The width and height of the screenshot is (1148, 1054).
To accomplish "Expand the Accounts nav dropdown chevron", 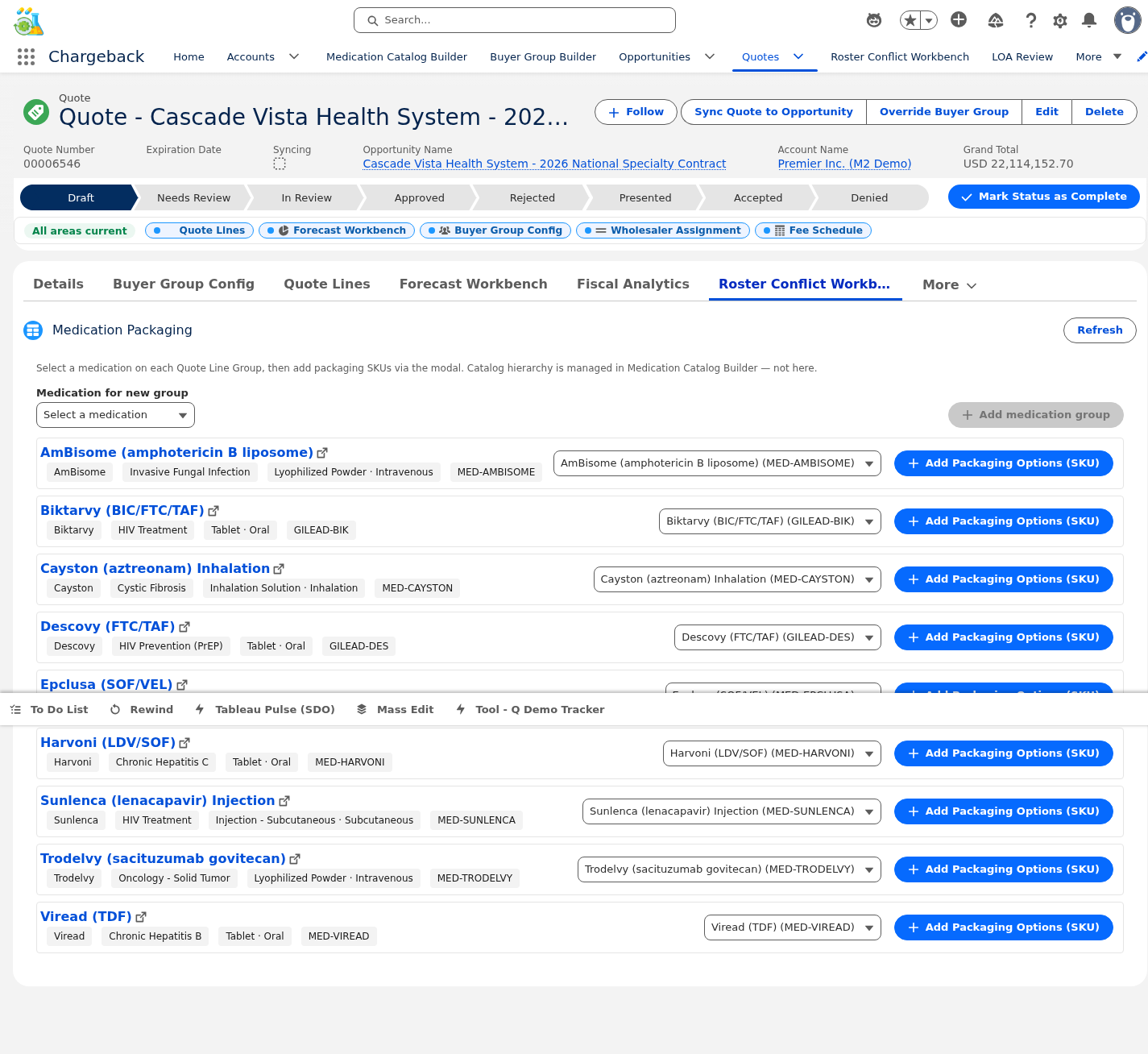I will 294,56.
